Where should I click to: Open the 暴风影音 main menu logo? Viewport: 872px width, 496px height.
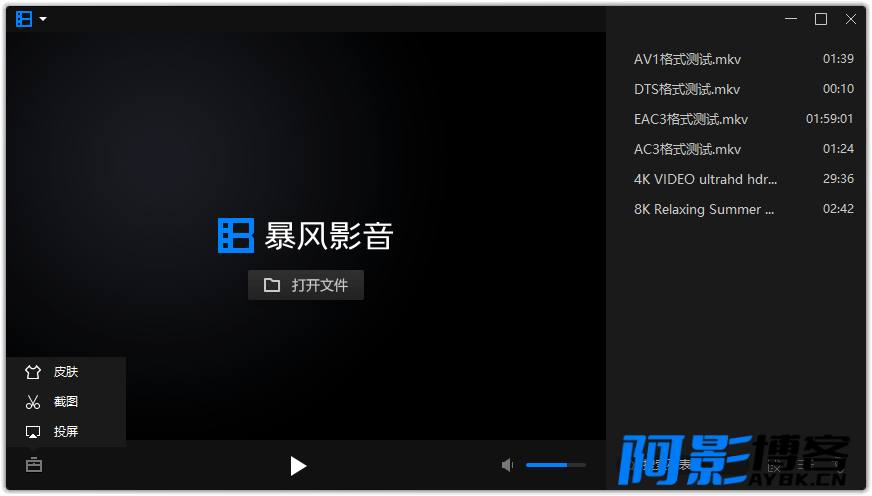[24, 19]
